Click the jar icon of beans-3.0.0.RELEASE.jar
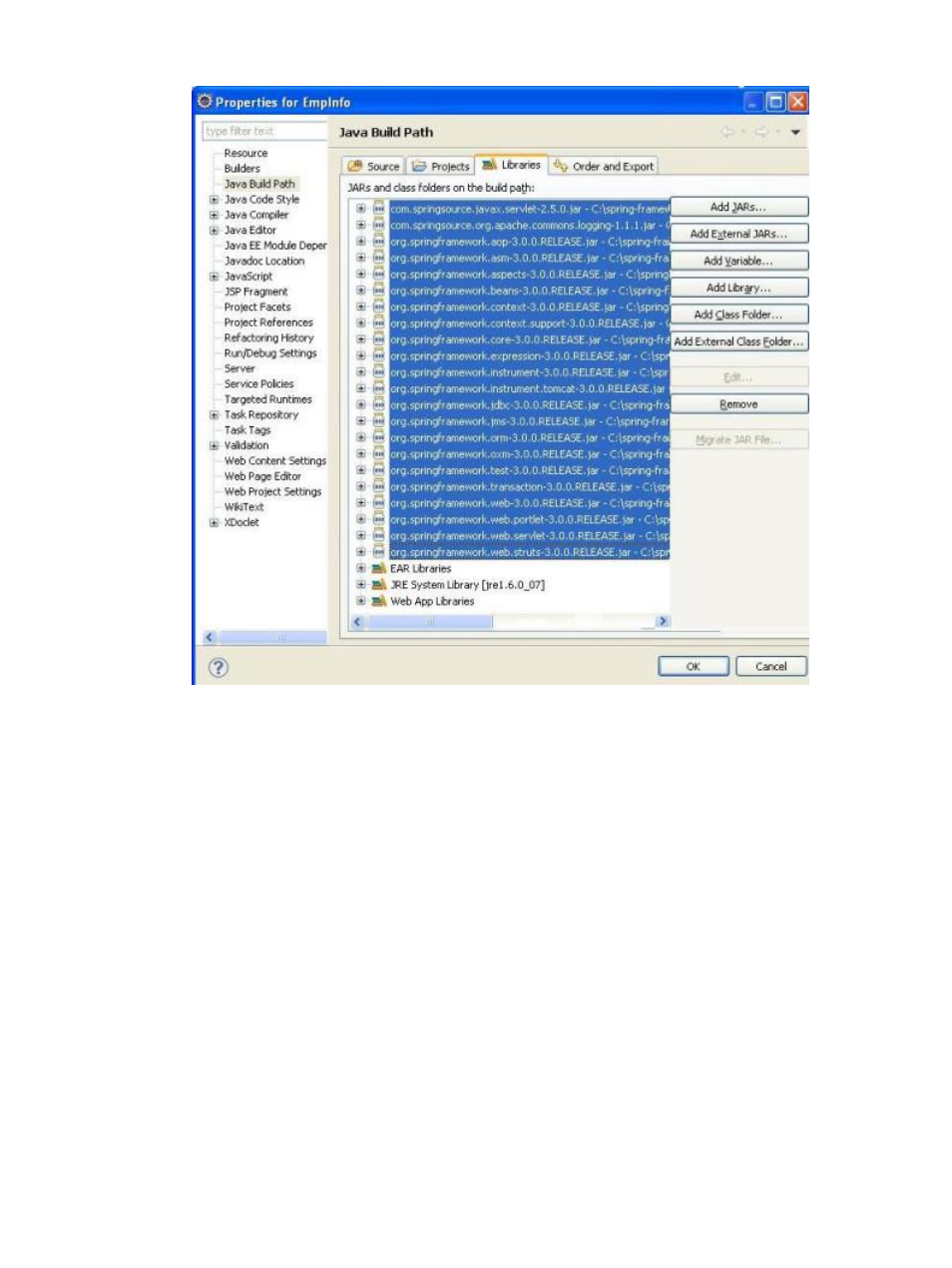 point(378,291)
